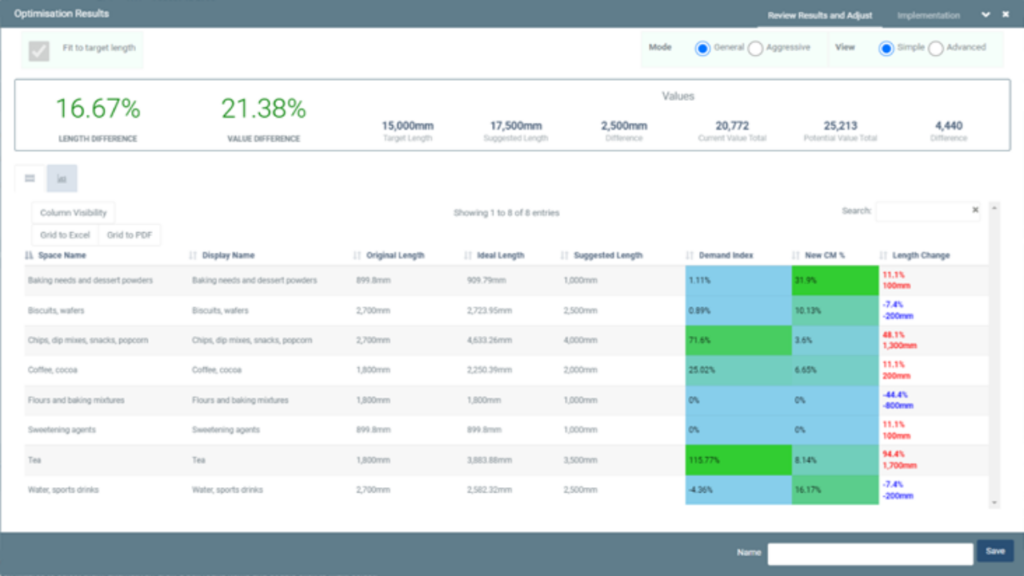Open the Implementation tab

928,16
